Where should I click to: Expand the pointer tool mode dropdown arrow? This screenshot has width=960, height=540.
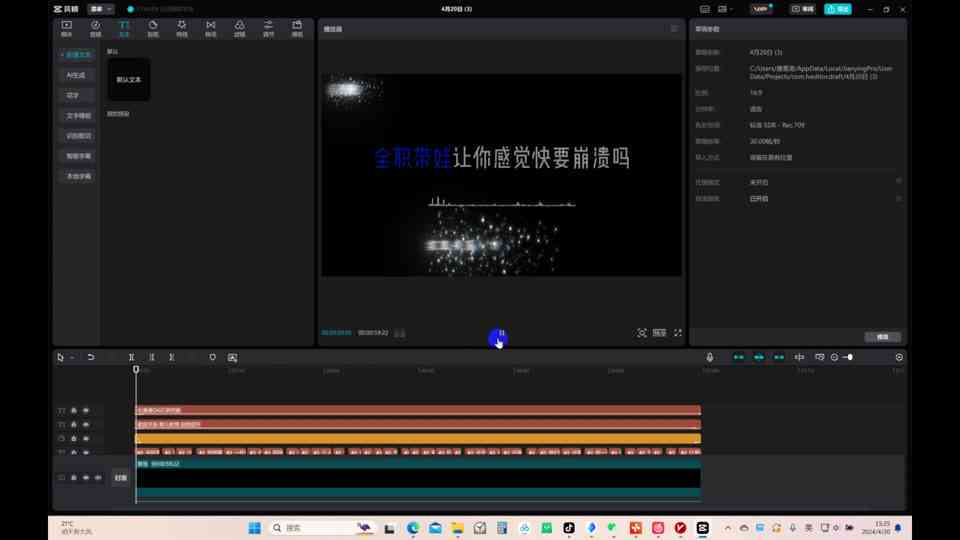pyautogui.click(x=72, y=358)
